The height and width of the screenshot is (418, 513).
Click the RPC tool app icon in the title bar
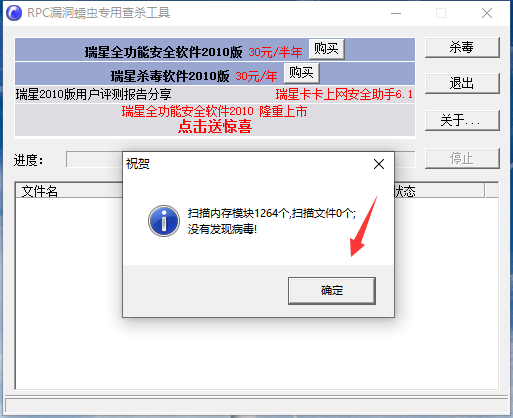pyautogui.click(x=14, y=13)
